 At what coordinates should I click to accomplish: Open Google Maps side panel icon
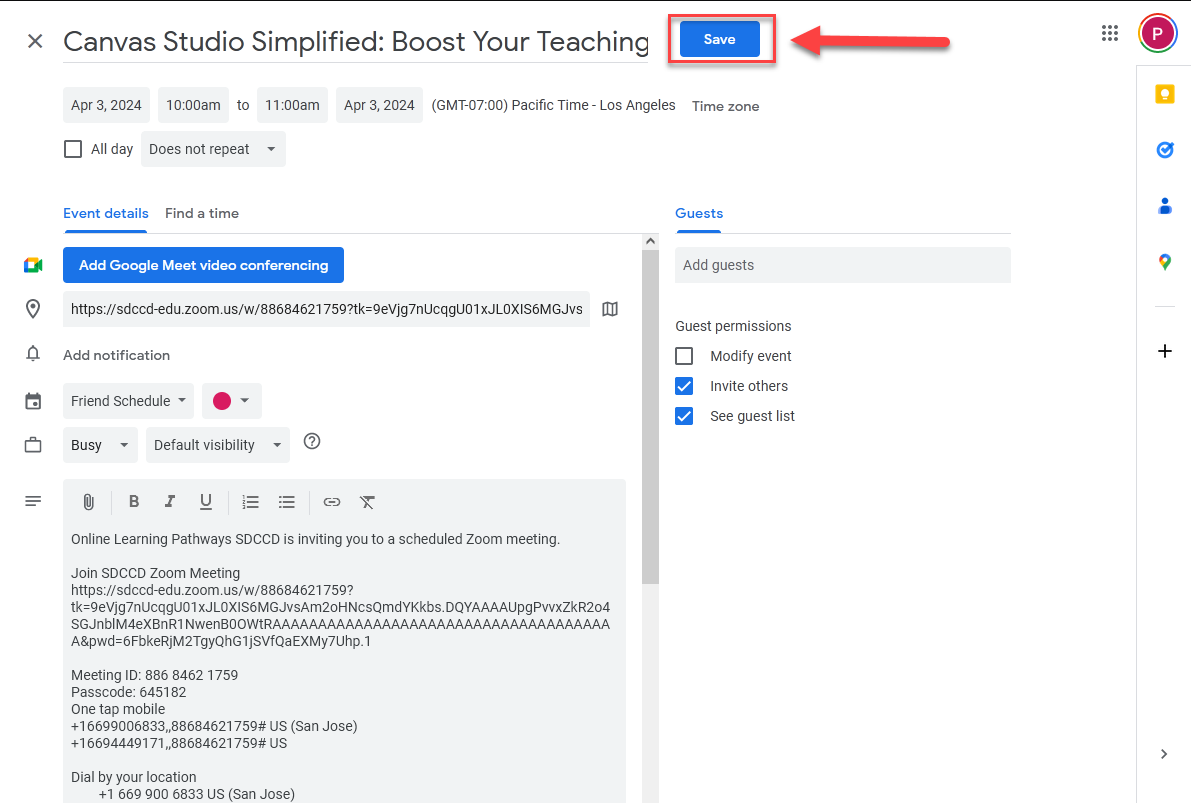click(x=1164, y=262)
